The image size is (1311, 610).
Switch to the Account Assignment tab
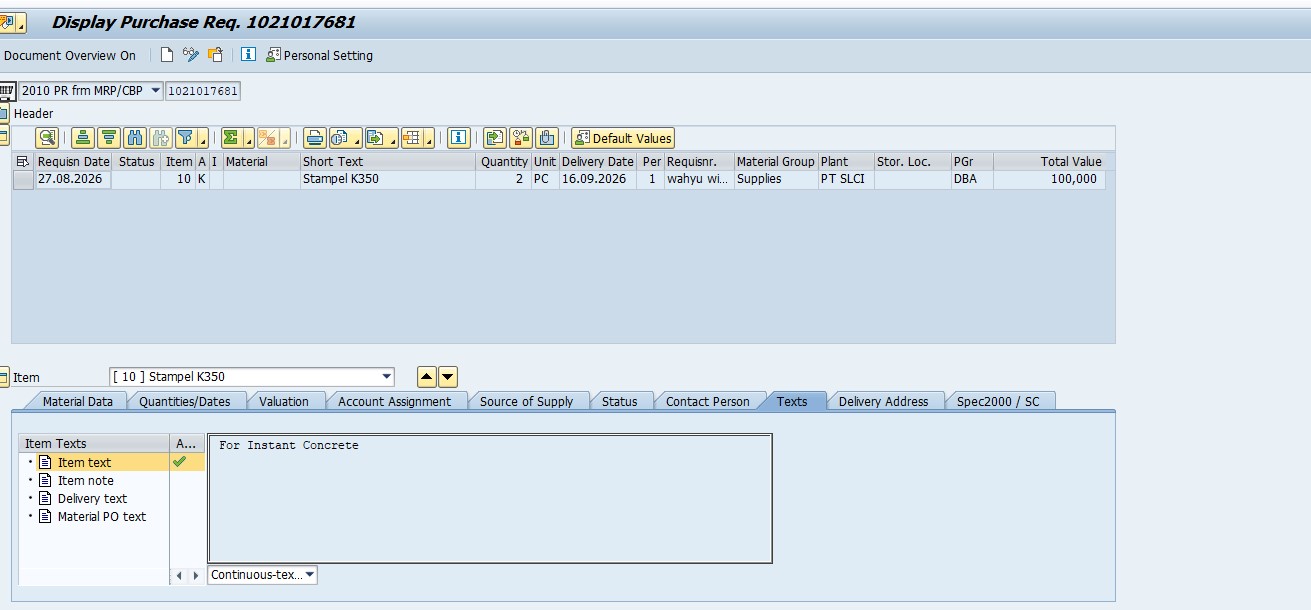coord(394,401)
